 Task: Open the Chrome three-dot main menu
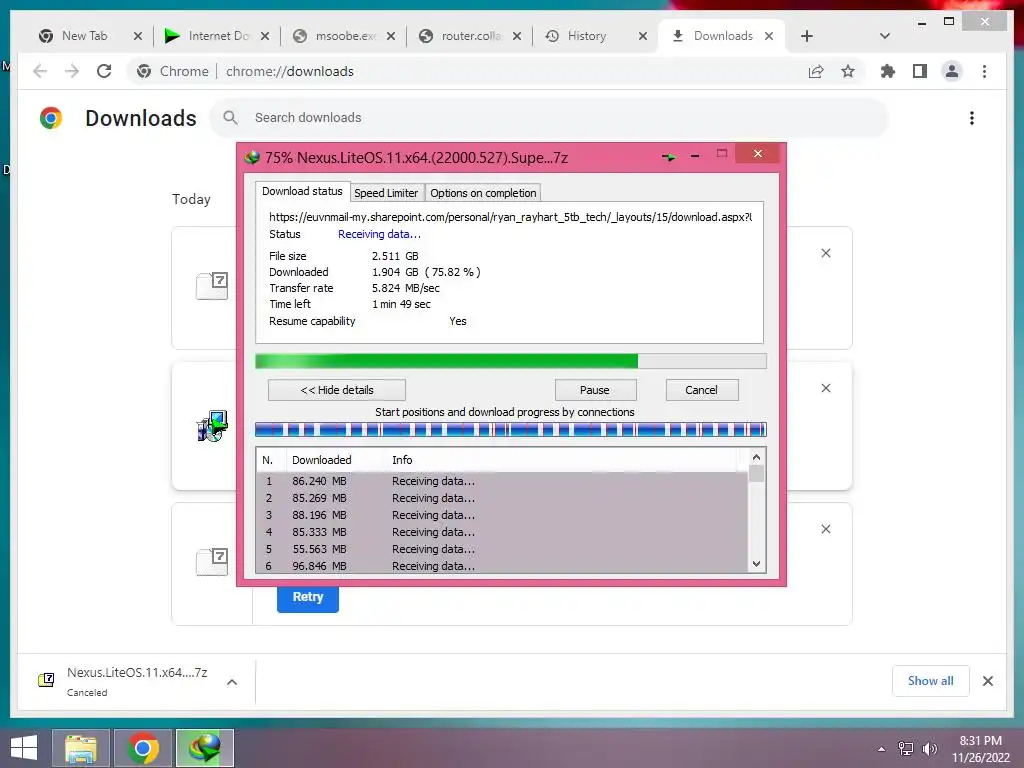coord(984,71)
